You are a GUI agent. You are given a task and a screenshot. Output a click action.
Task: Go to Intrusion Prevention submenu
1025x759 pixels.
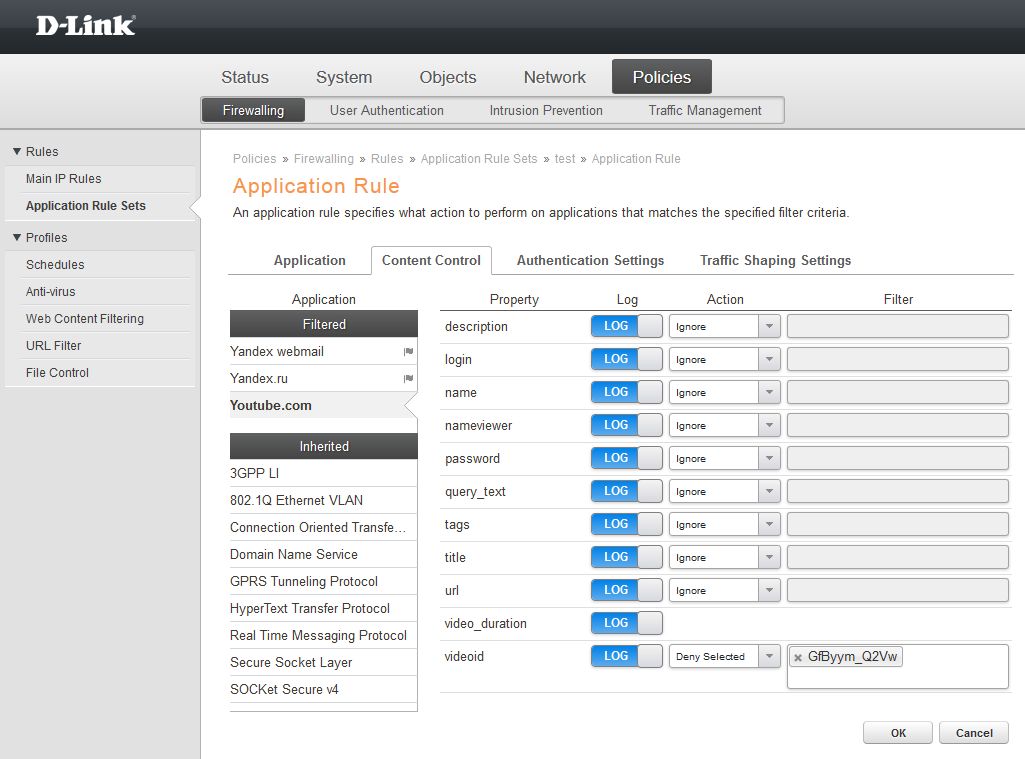pyautogui.click(x=546, y=111)
